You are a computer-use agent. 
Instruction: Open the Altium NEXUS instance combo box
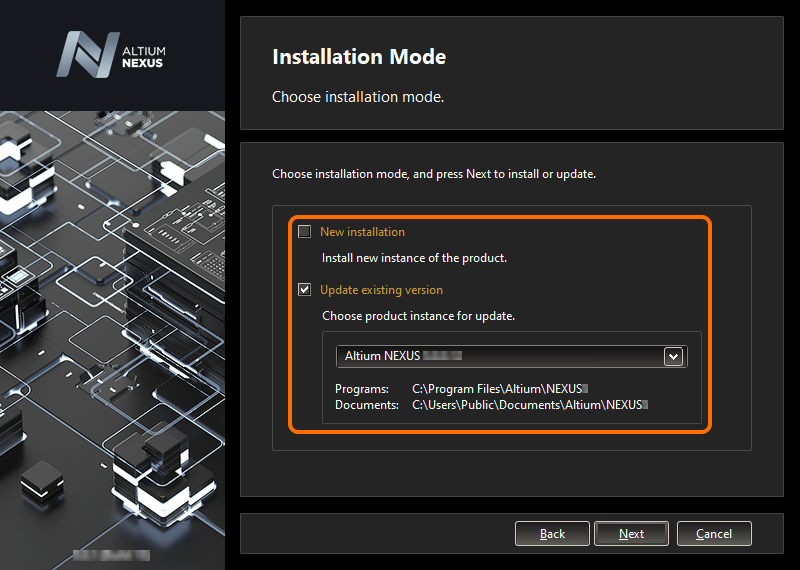click(500, 356)
